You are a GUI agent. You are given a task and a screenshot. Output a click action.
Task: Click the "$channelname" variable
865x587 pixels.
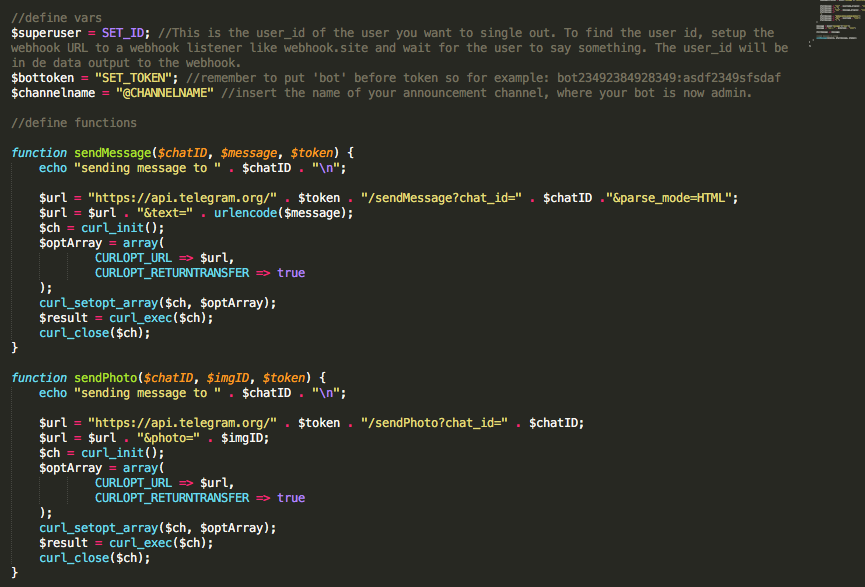point(53,93)
